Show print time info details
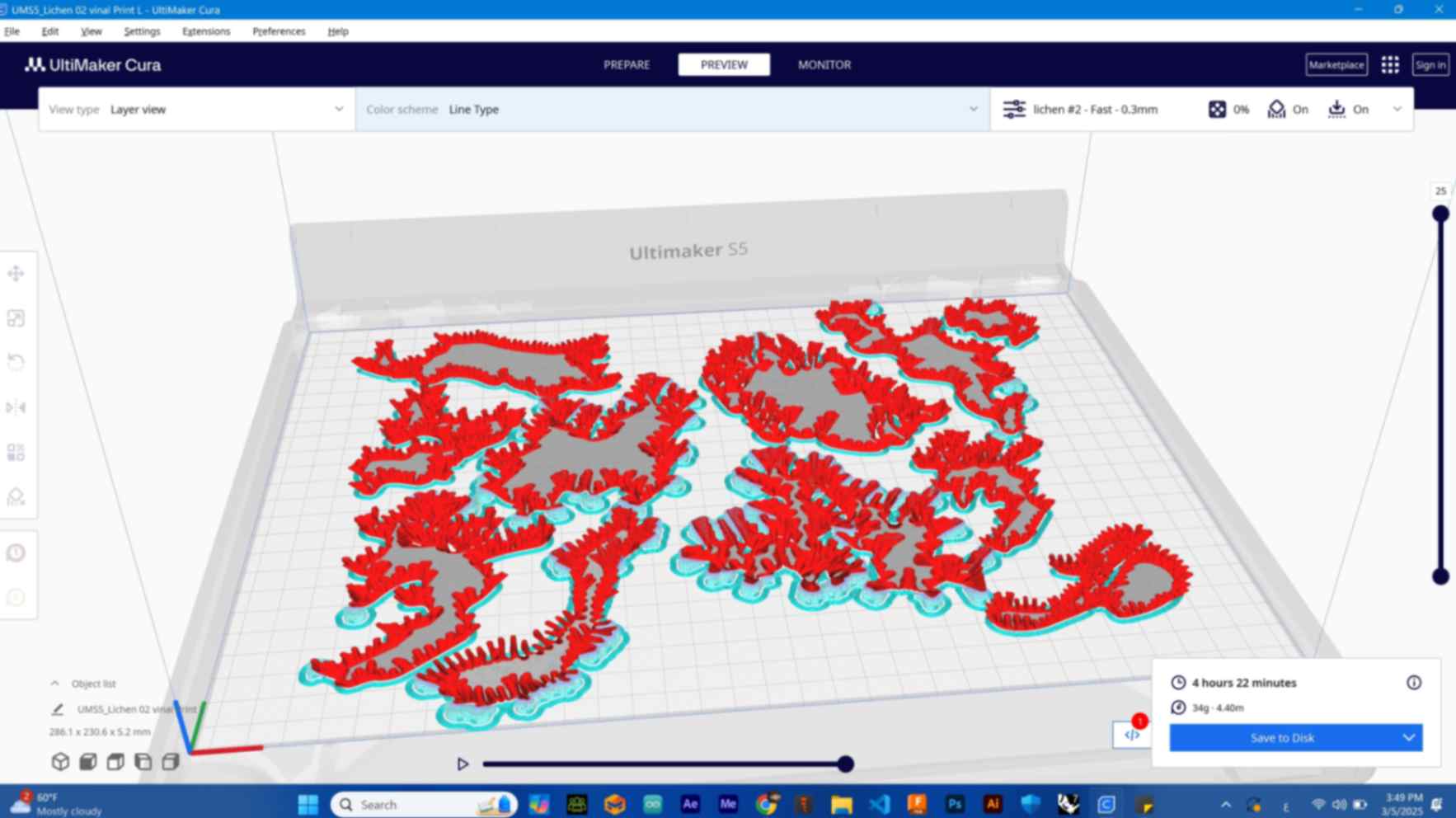 click(1414, 682)
